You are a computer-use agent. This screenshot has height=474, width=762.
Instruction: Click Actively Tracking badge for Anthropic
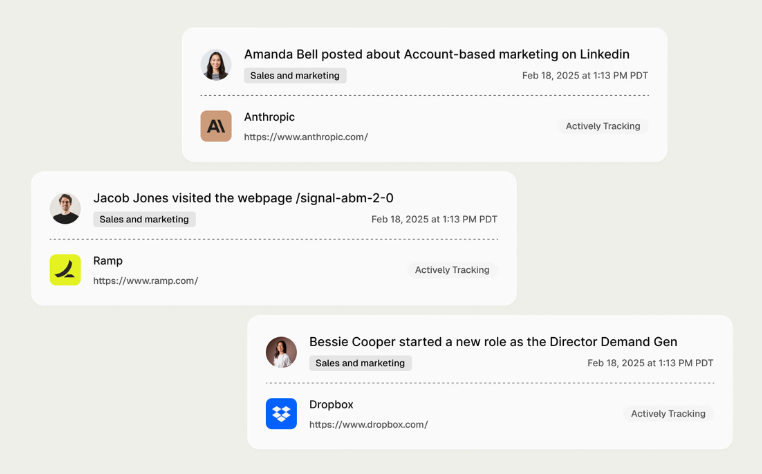pos(603,126)
